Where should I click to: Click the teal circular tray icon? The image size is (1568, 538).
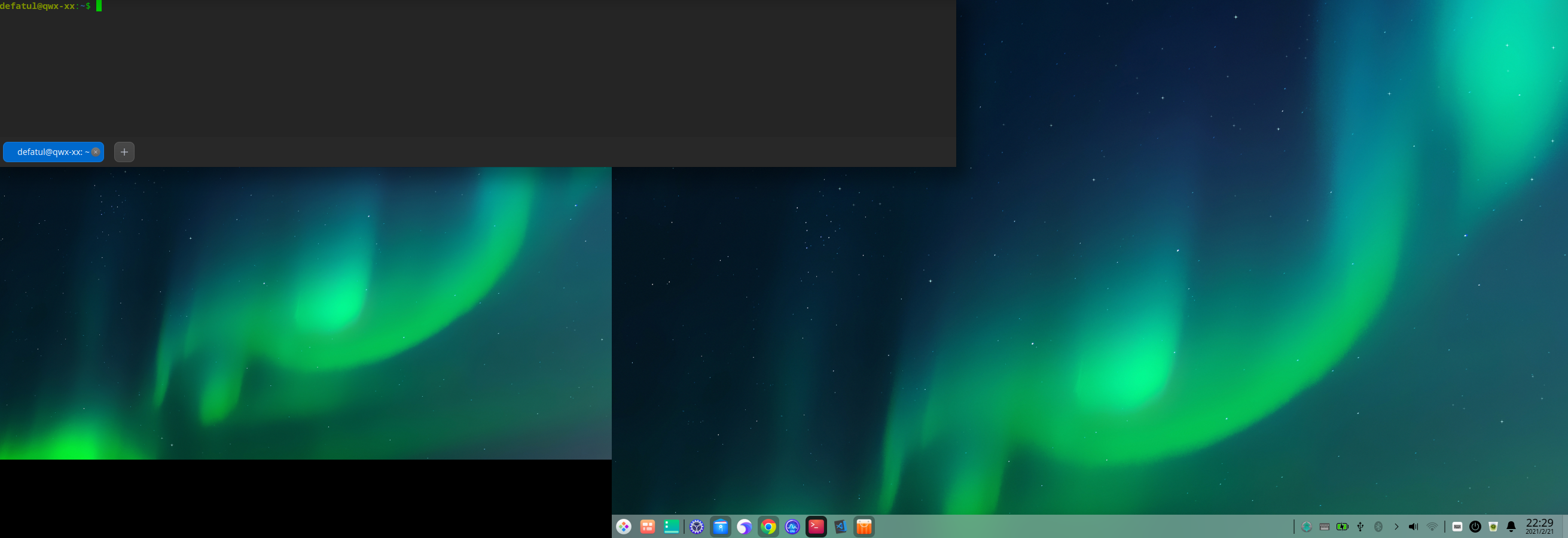click(1306, 527)
